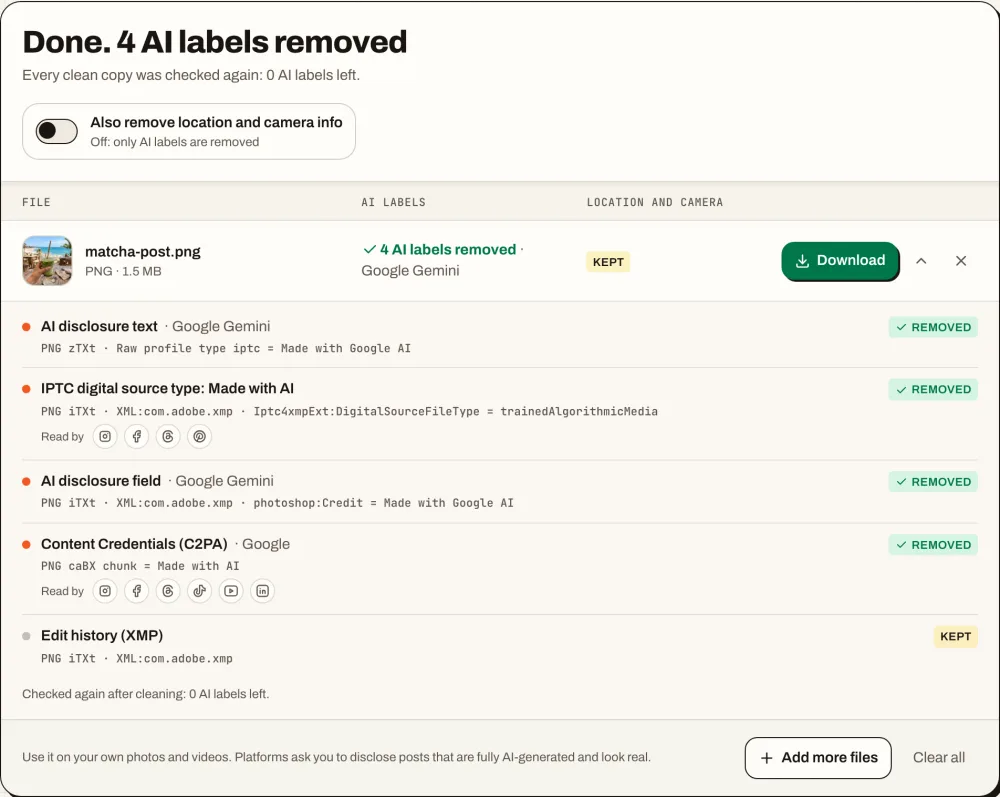Screen dimensions: 1000x797
Task: Click Threads icon under Content Credentials (C2PA)
Action: click(x=168, y=591)
